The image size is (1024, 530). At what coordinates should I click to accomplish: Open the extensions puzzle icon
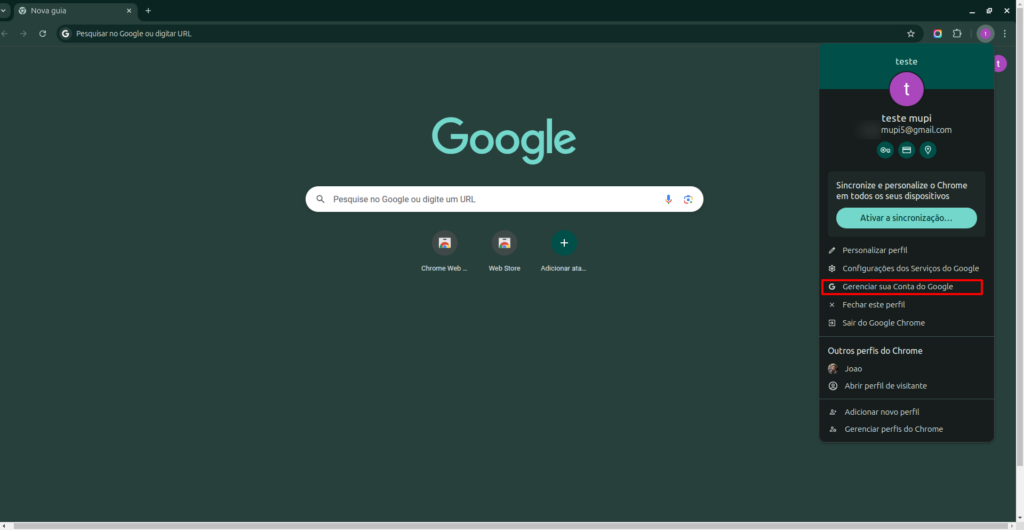tap(957, 33)
